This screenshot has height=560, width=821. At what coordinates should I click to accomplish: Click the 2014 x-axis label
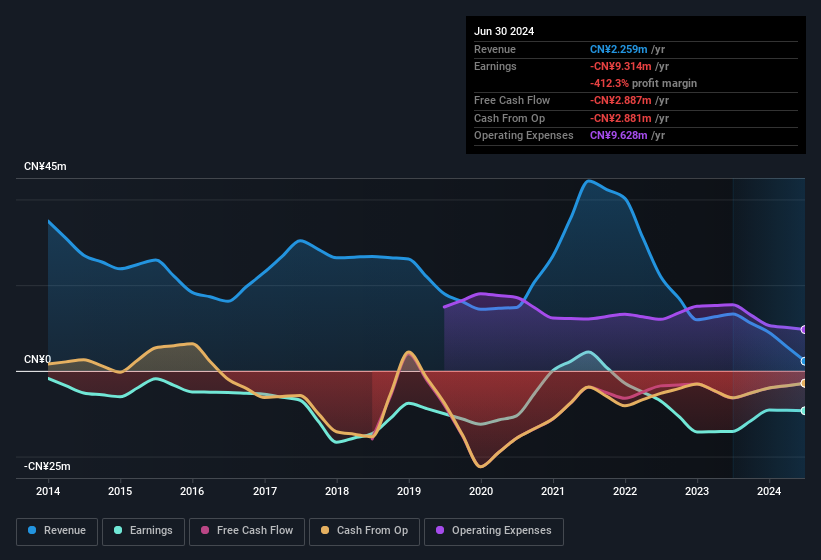coord(48,491)
